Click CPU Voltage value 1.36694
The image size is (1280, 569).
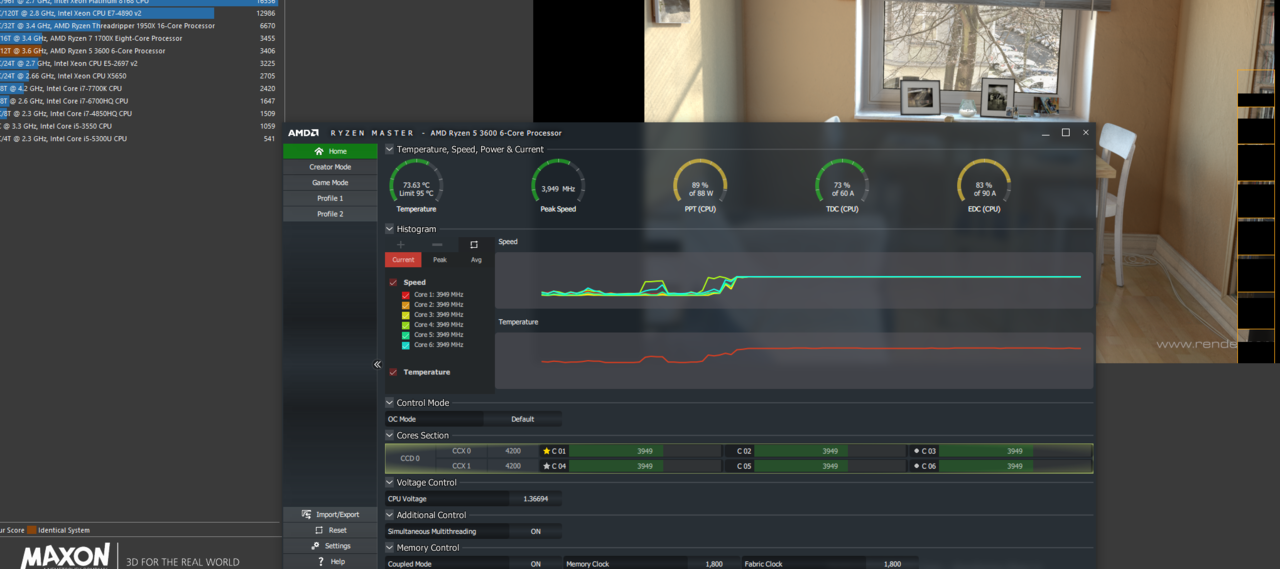[535, 499]
